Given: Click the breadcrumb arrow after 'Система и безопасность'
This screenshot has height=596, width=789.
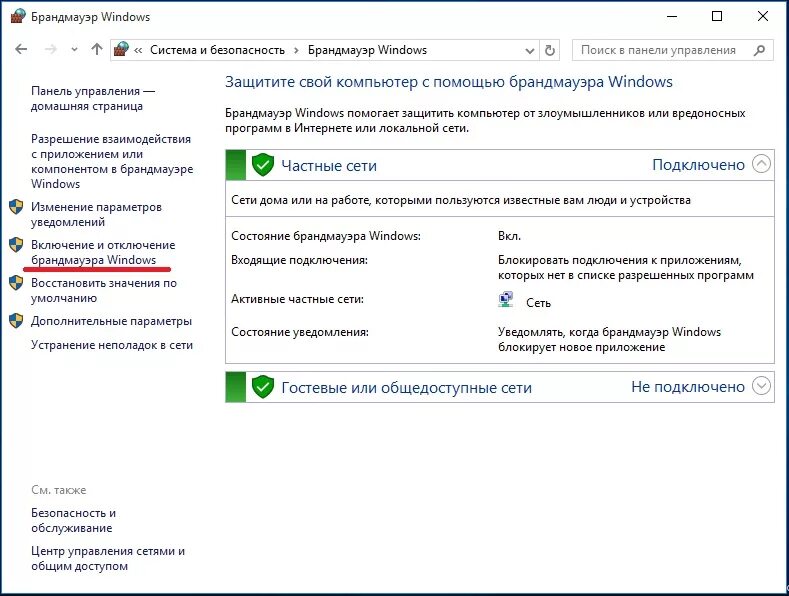Looking at the screenshot, I should [296, 50].
